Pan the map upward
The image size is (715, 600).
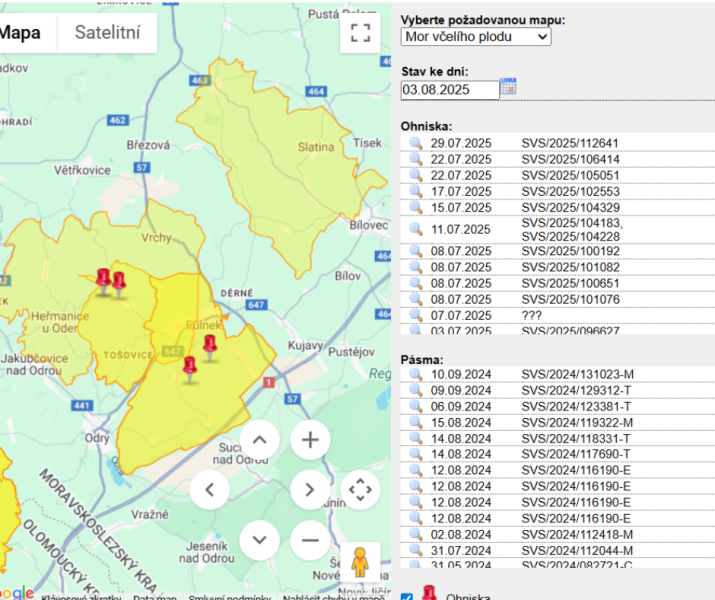(x=259, y=440)
